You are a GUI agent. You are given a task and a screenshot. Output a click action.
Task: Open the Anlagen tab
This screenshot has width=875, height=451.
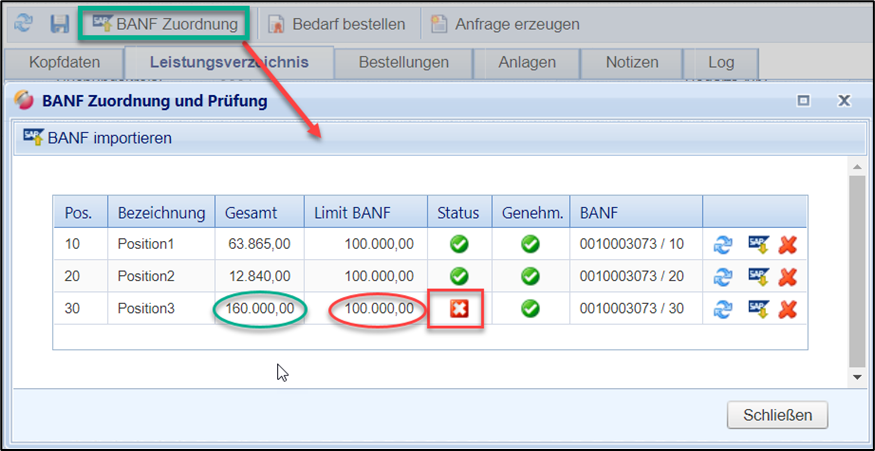coord(527,62)
